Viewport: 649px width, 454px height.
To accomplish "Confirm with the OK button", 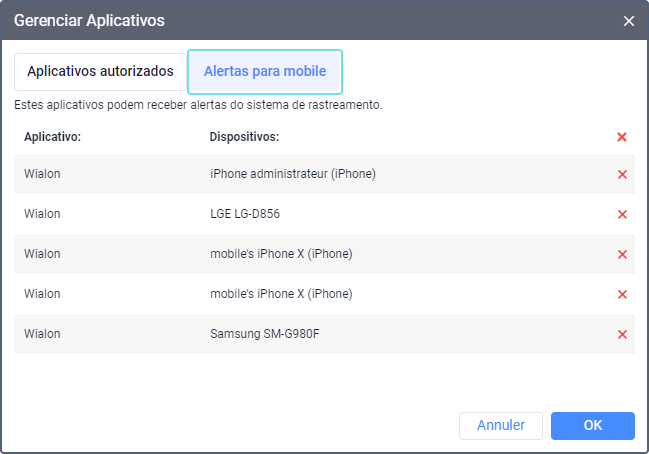I will [x=592, y=426].
